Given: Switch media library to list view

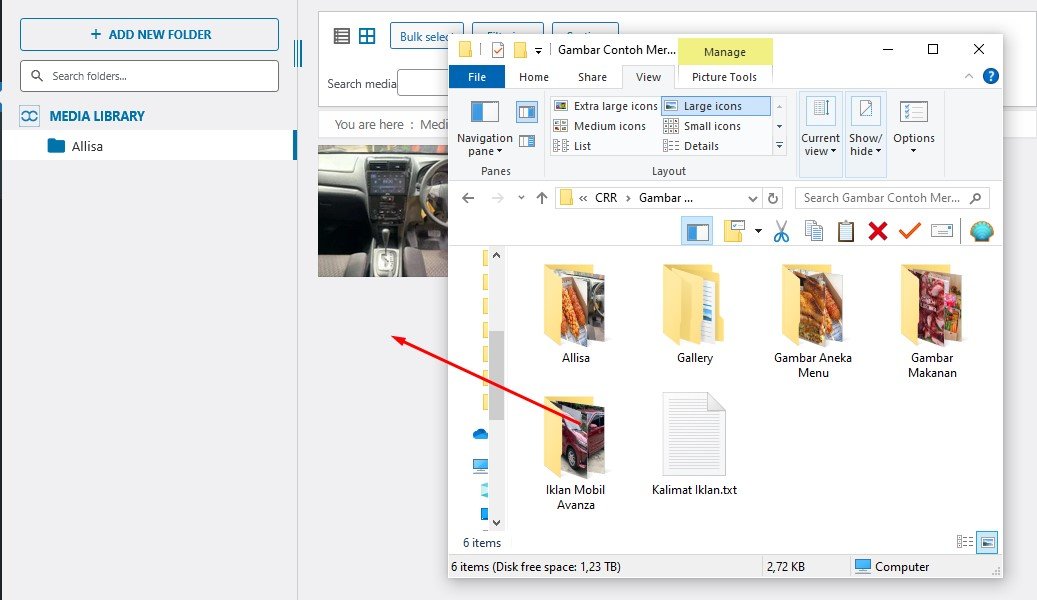Looking at the screenshot, I should [x=342, y=36].
